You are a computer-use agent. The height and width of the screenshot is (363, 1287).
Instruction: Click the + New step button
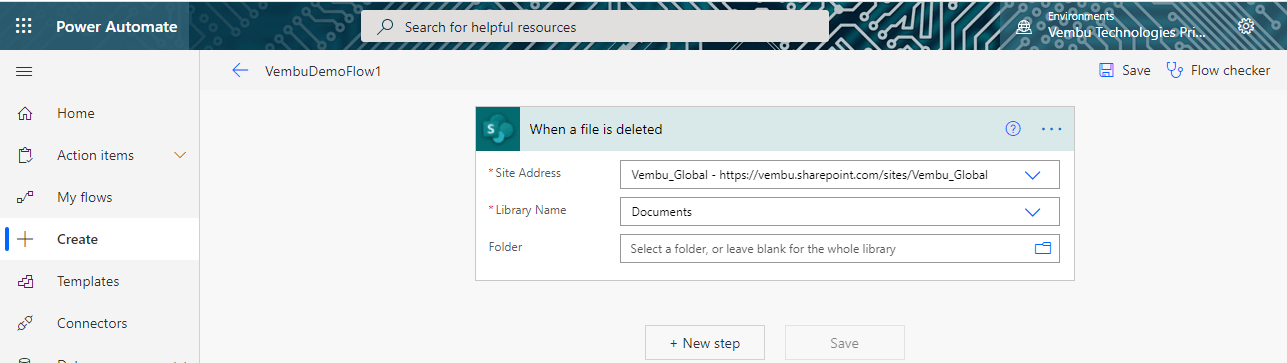705,343
